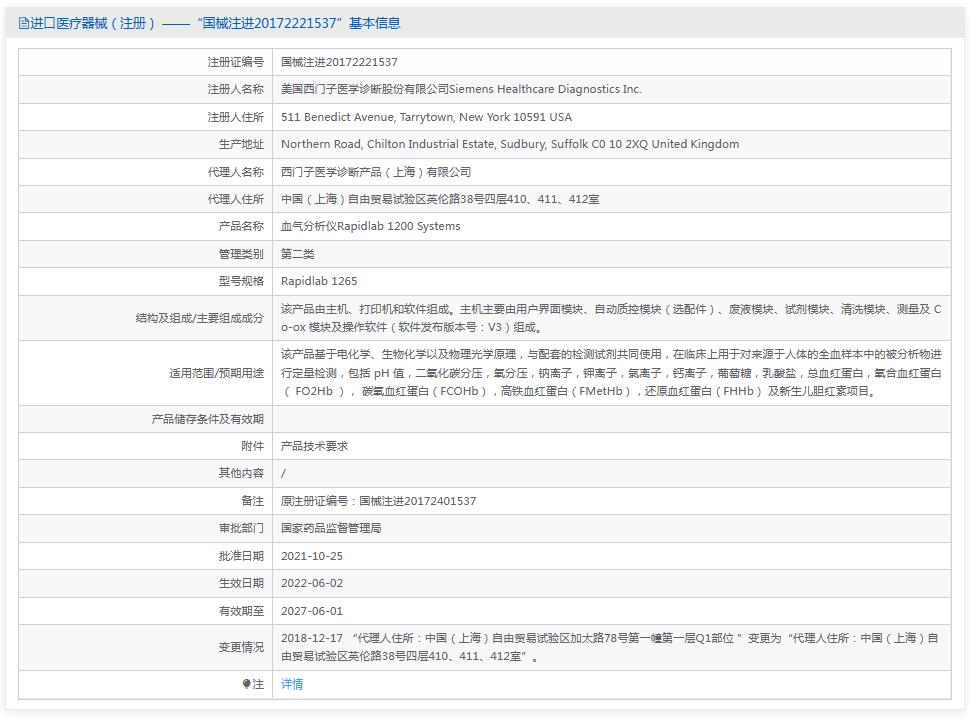Click the 结构及组成/主要组成成分 label
The image size is (969, 720).
point(200,318)
